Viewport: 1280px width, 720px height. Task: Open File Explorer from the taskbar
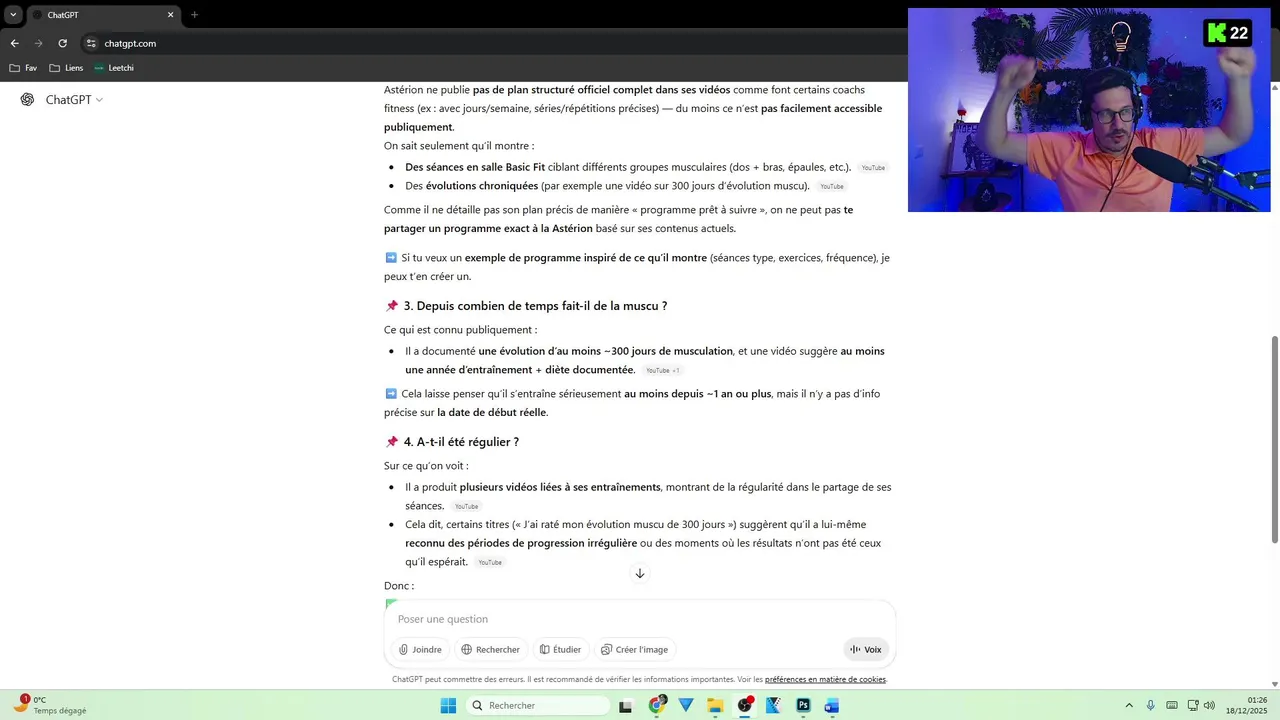point(715,706)
